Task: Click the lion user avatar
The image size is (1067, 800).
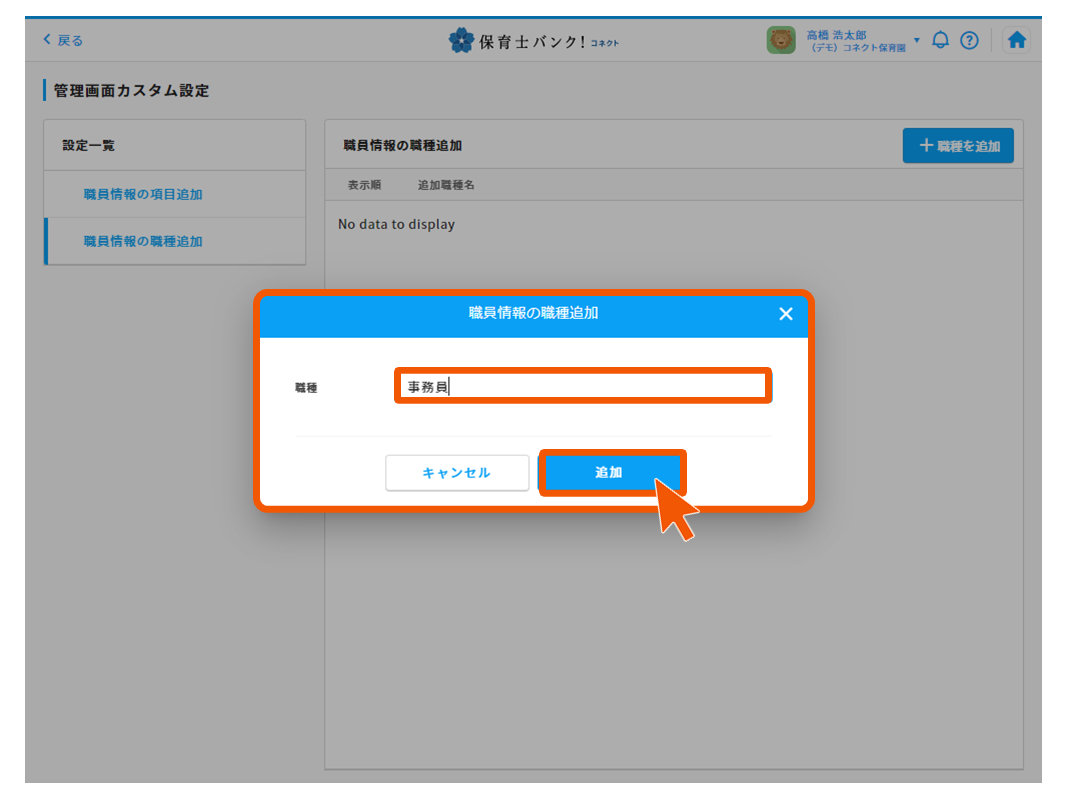Action: [781, 40]
